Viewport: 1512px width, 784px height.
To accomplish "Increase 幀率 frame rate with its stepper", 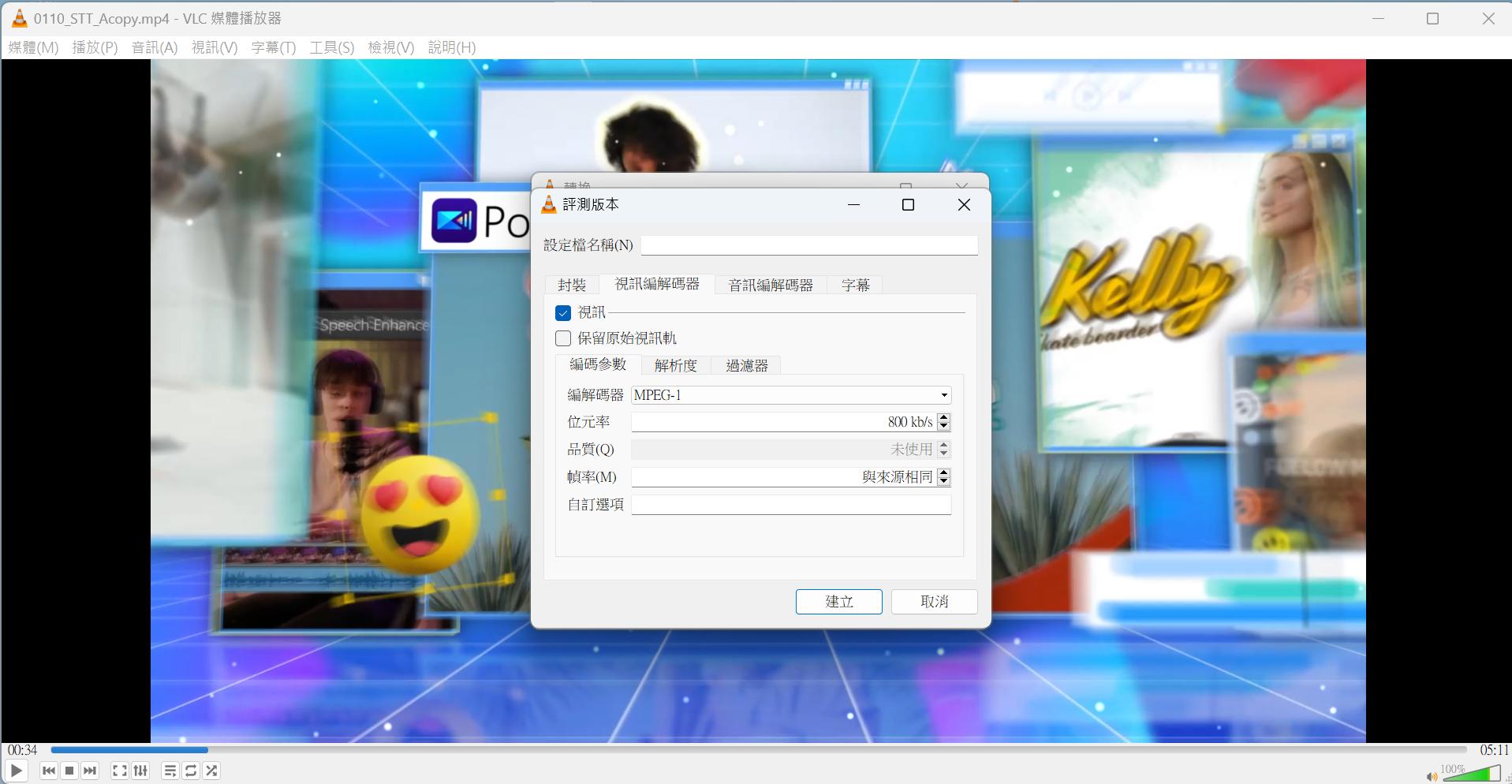I will [945, 472].
